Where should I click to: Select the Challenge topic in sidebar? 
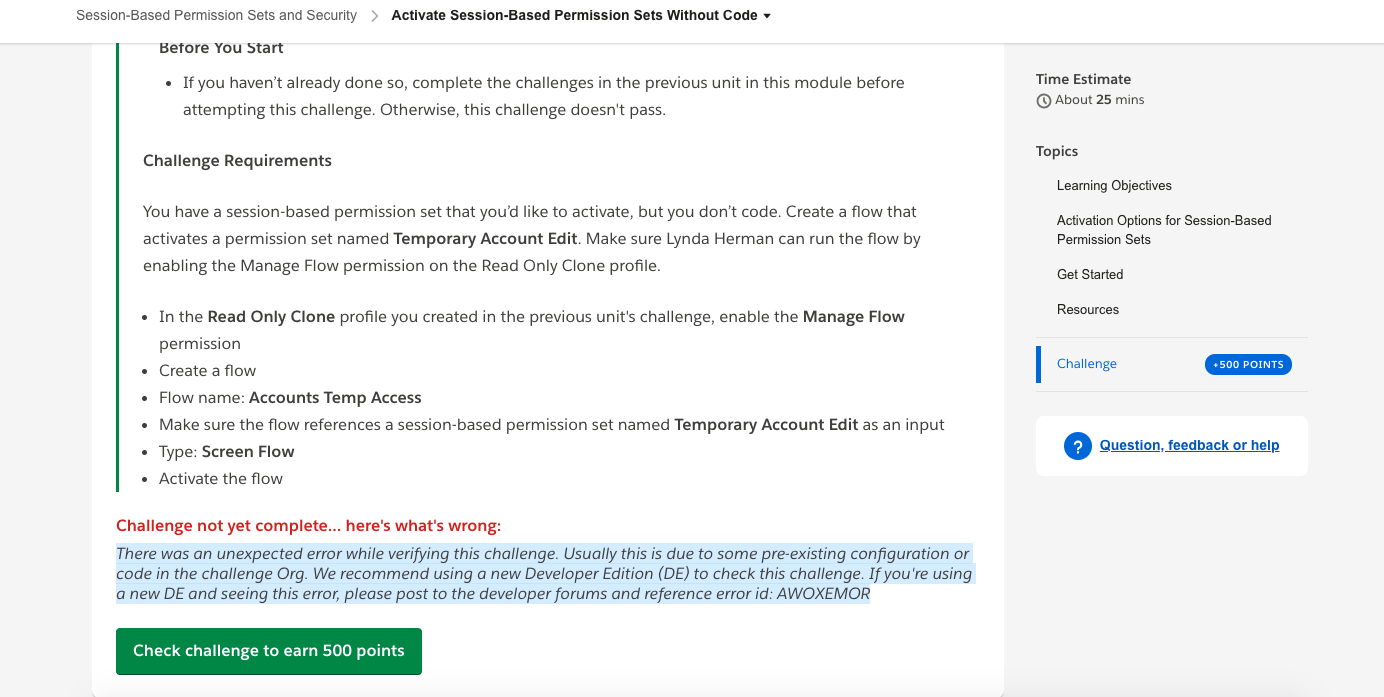1087,364
